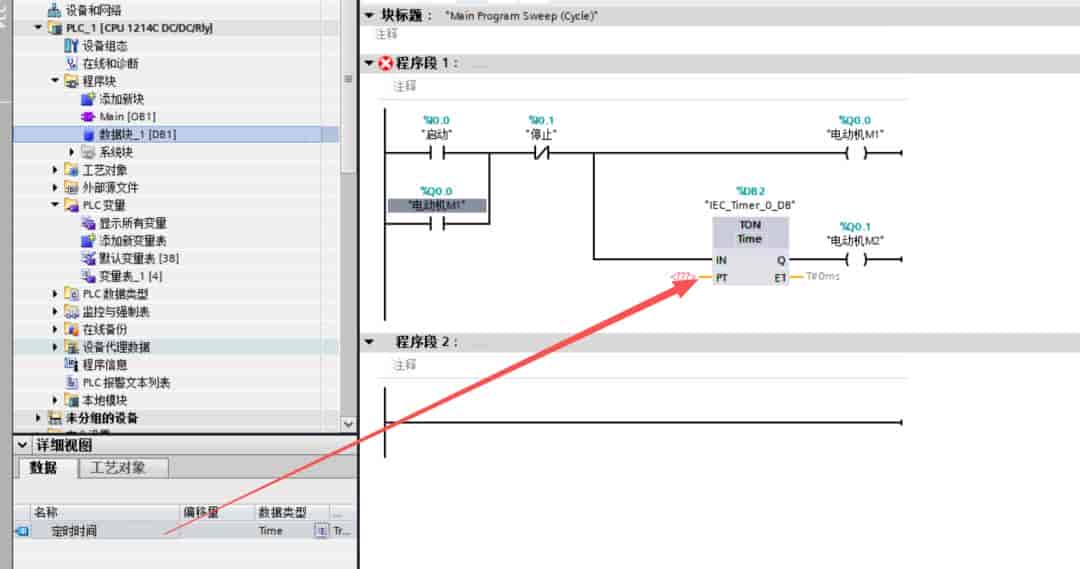Click the 工艺对象 technology objects folder icon

click(x=71, y=170)
